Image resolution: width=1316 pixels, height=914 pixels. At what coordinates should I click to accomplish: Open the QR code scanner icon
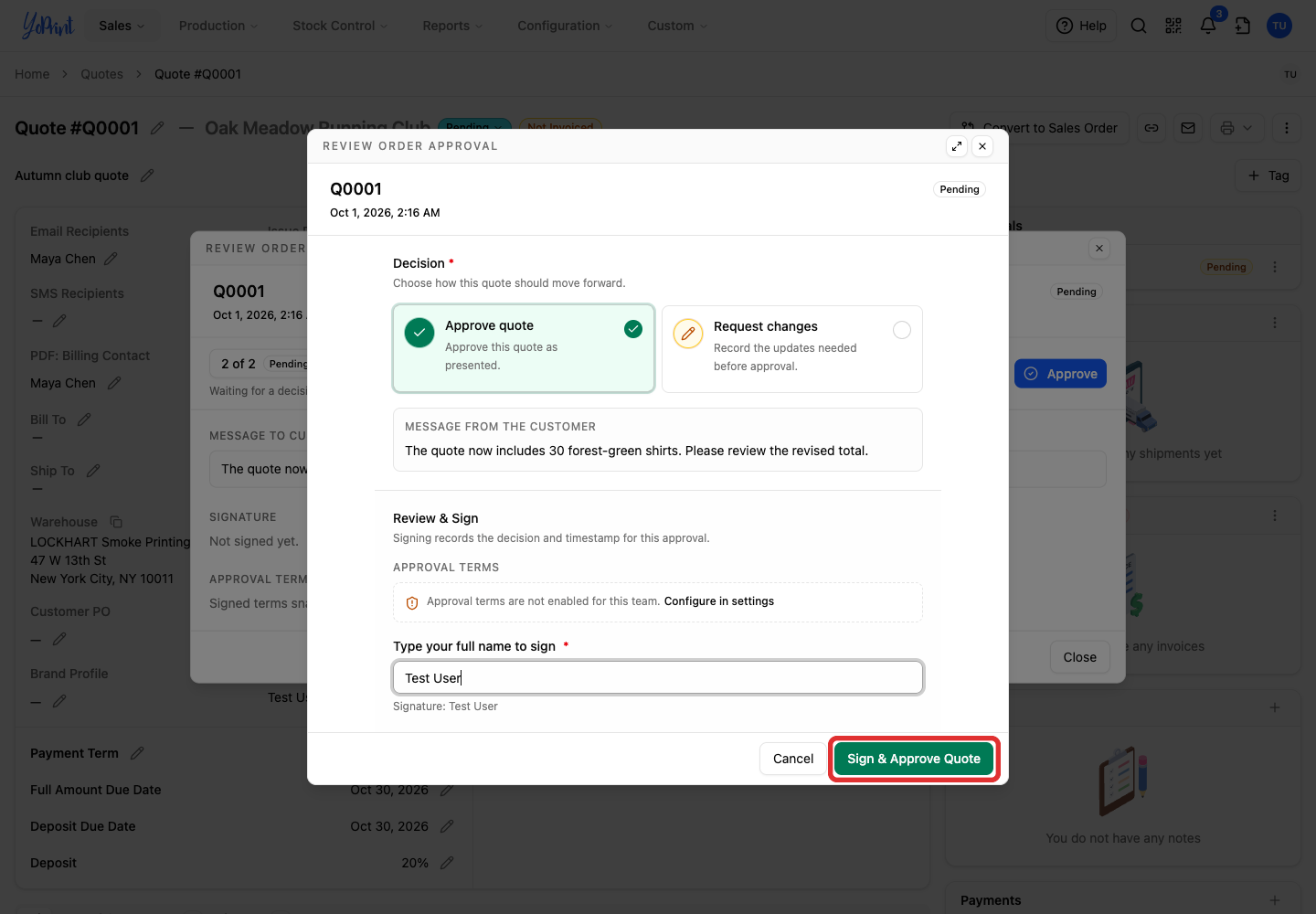pos(1173,26)
